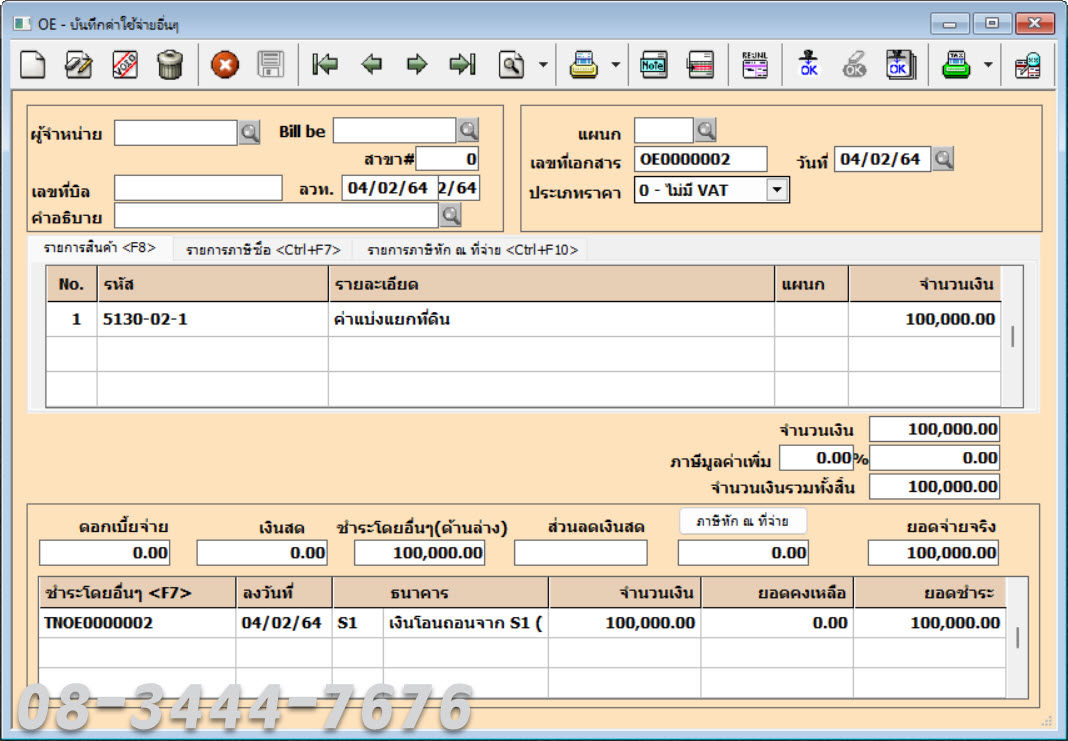1068x741 pixels.
Task: Switch to รายการสินค้า <F8> tab
Action: pyautogui.click(x=99, y=248)
